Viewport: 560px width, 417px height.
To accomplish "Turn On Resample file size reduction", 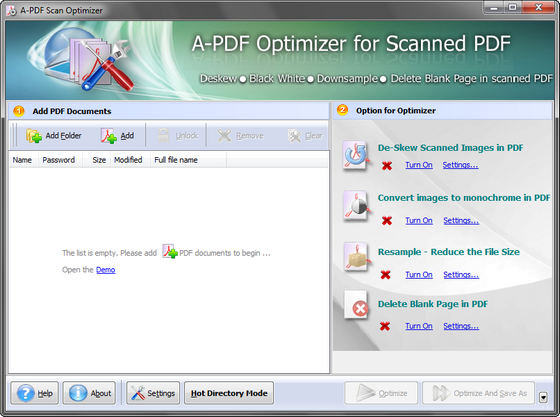I will click(x=419, y=275).
